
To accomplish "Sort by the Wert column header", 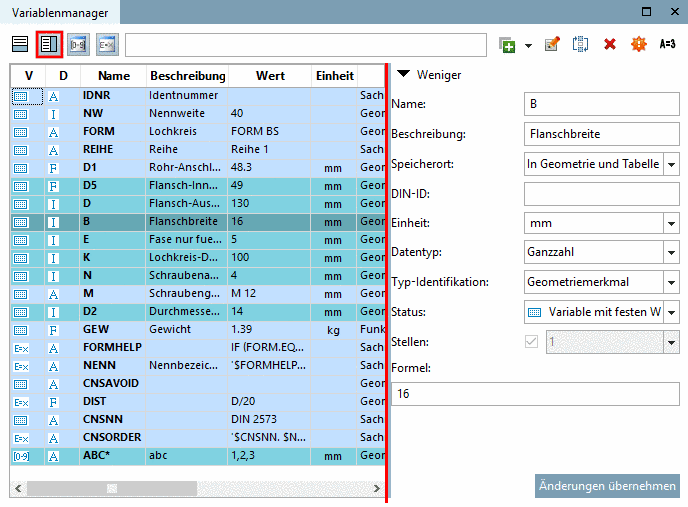I will pyautogui.click(x=270, y=76).
